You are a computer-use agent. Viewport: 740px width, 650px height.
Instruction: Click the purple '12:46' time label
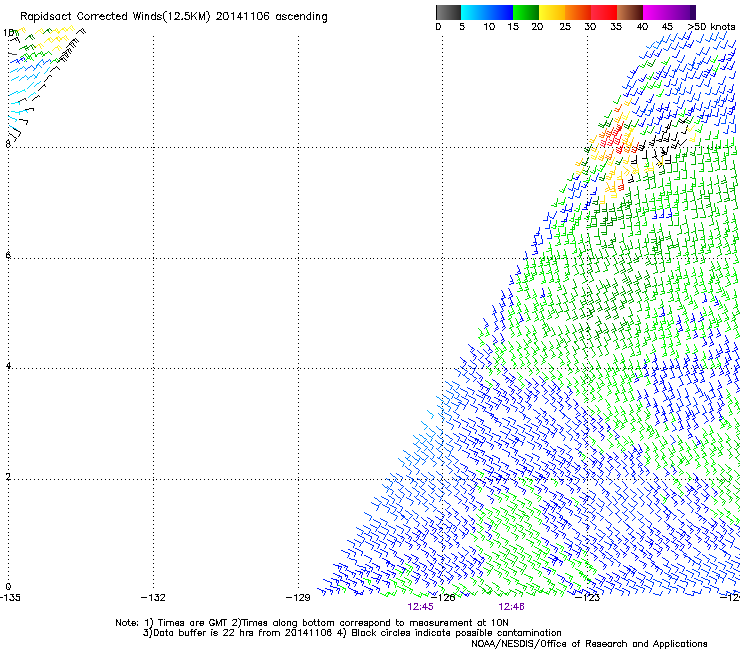[x=511, y=607]
